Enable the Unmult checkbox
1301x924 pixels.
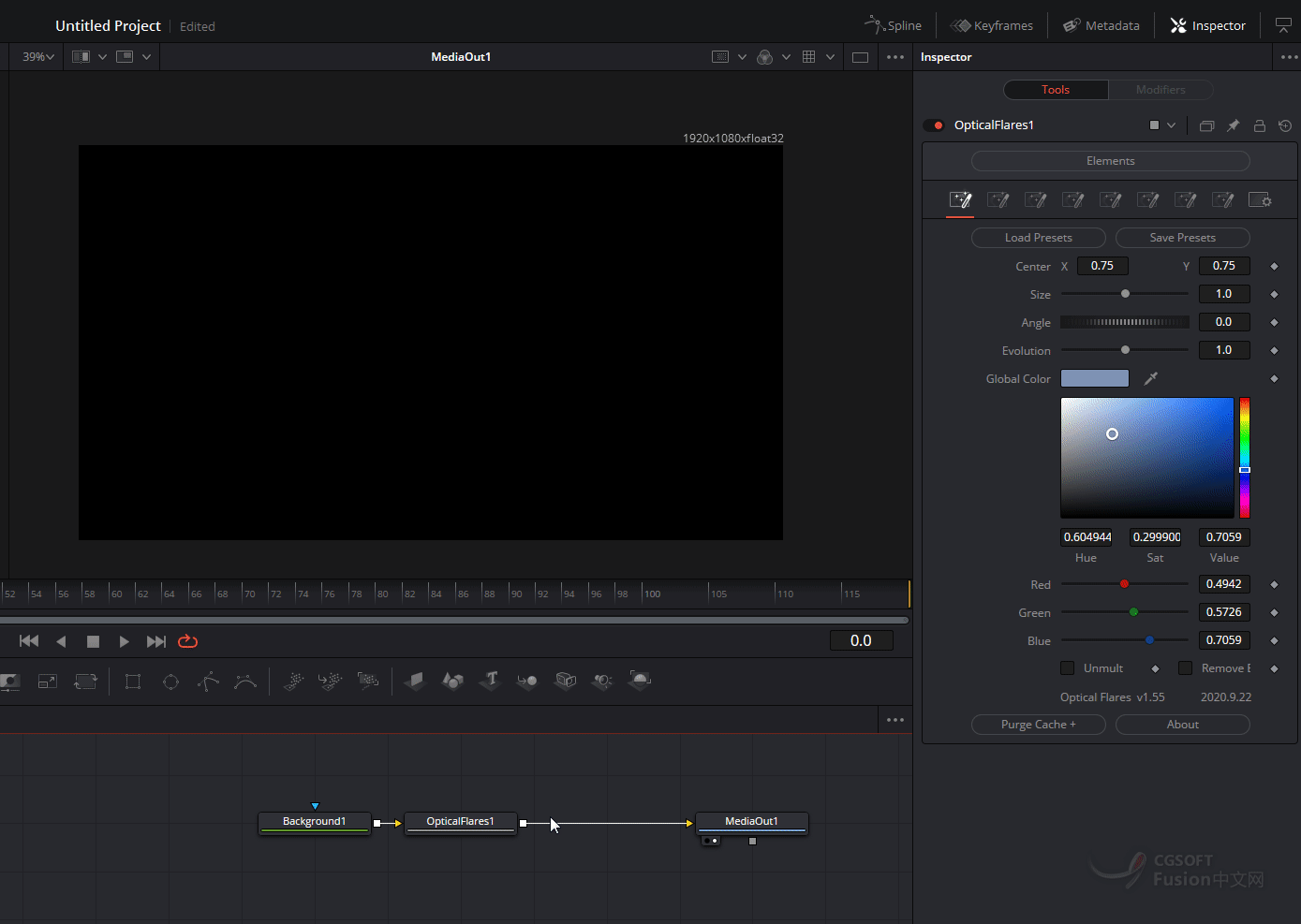(1067, 667)
